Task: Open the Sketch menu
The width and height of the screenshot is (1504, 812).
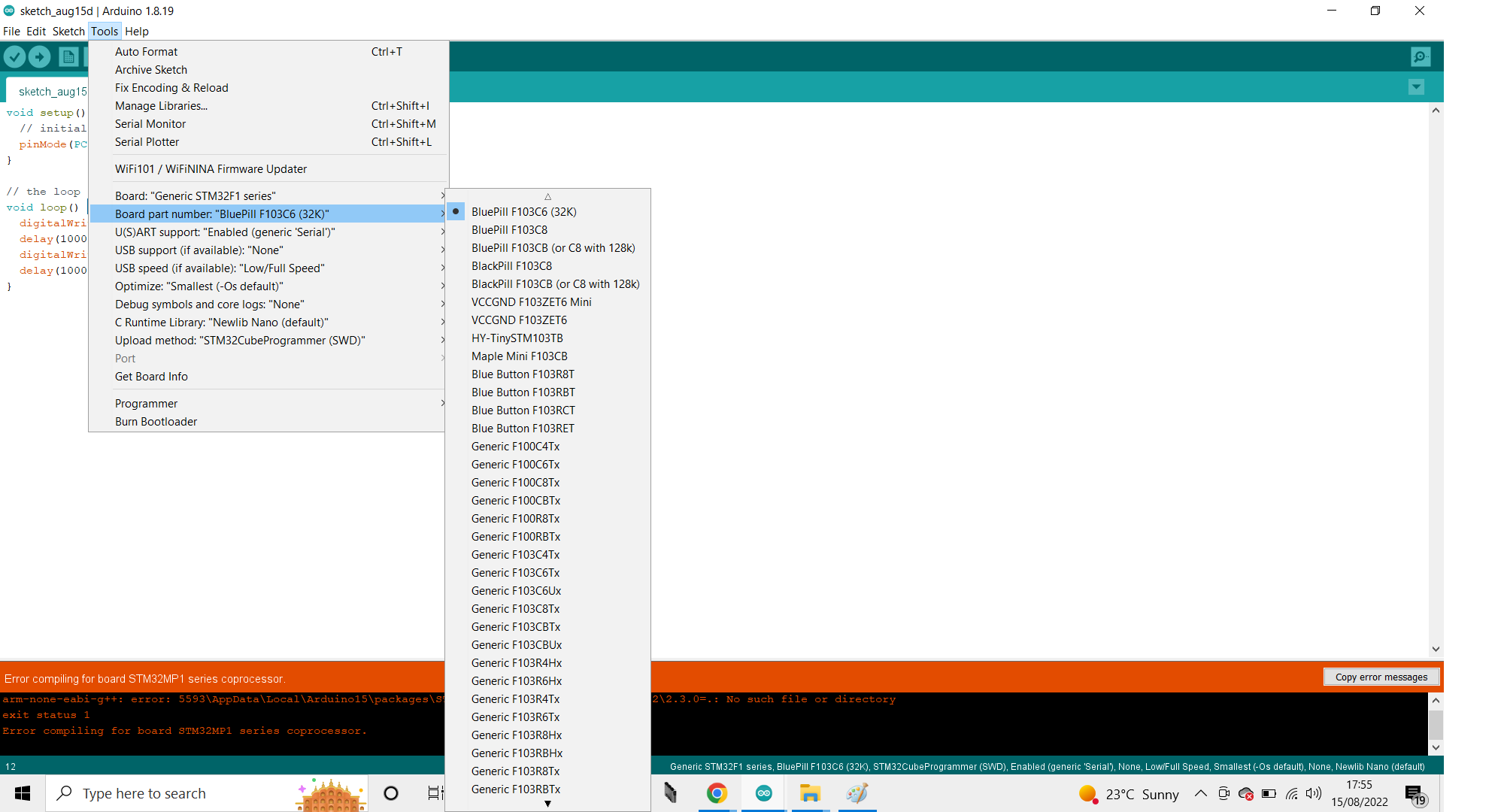Action: click(68, 32)
